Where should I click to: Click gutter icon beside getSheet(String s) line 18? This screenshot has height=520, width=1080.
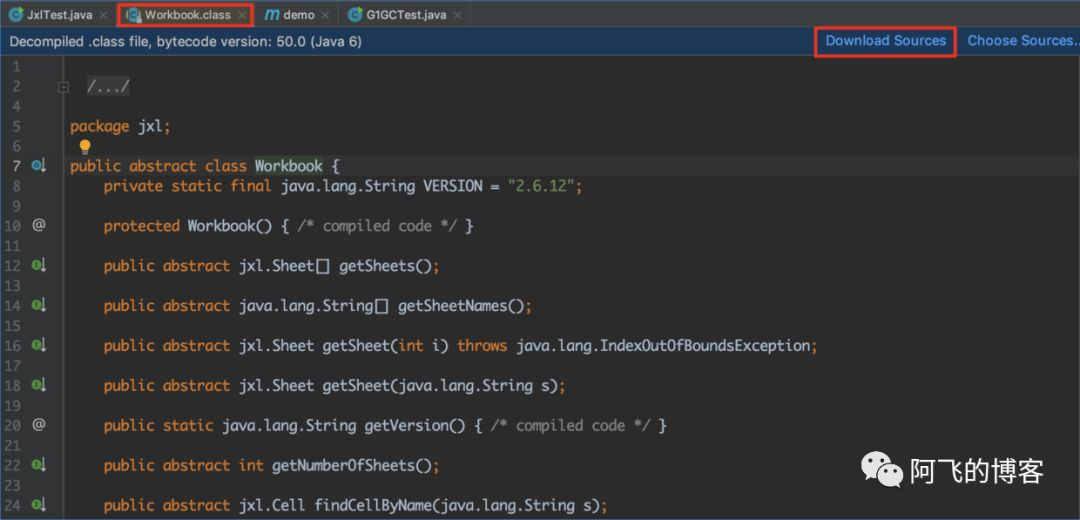tap(39, 386)
